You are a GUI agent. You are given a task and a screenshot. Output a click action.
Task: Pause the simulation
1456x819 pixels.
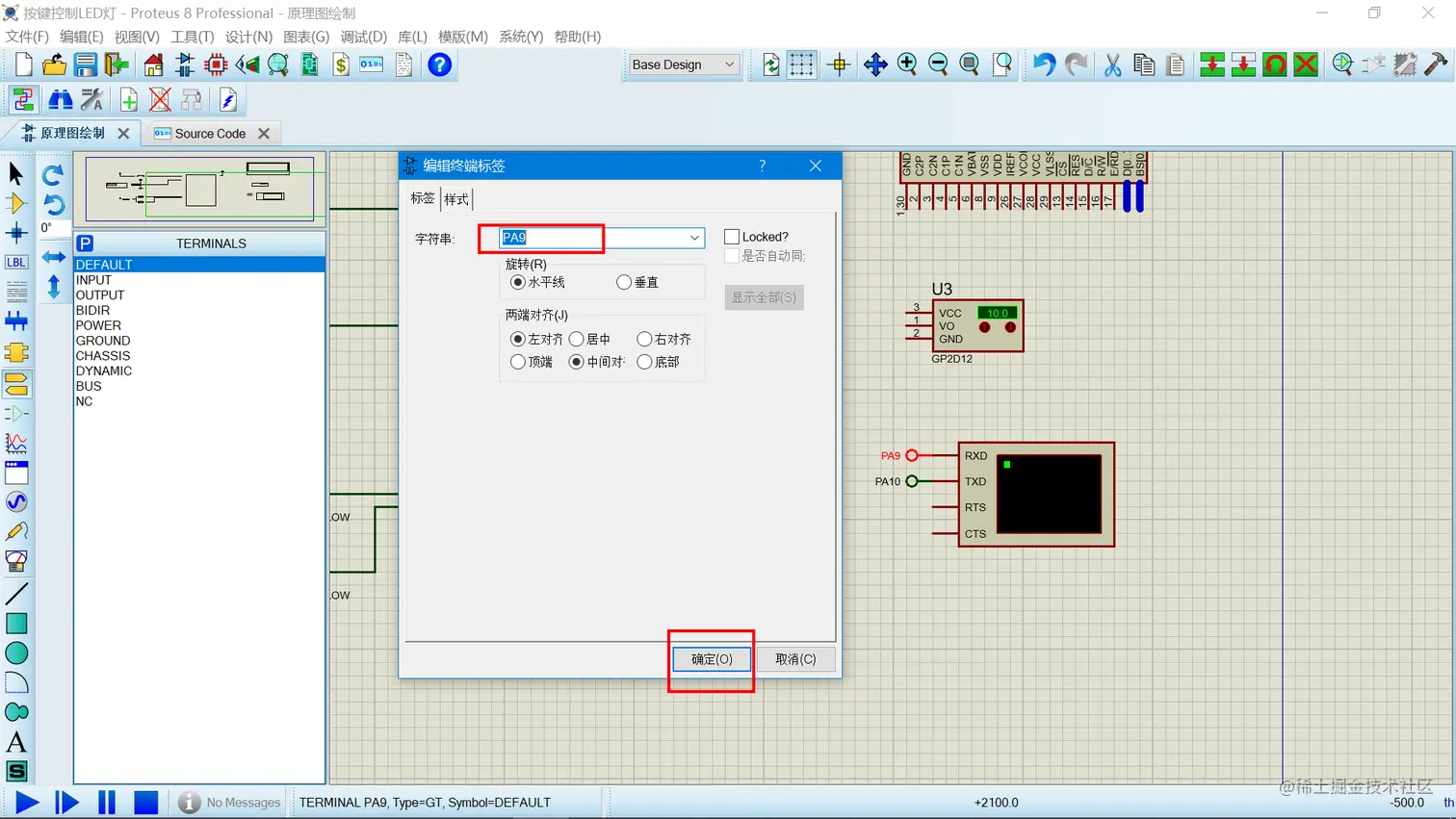[x=107, y=802]
